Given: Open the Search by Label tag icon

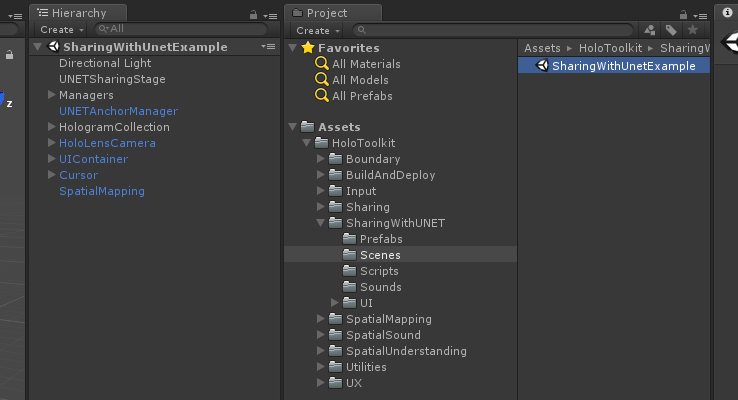Looking at the screenshot, I should click(x=671, y=31).
